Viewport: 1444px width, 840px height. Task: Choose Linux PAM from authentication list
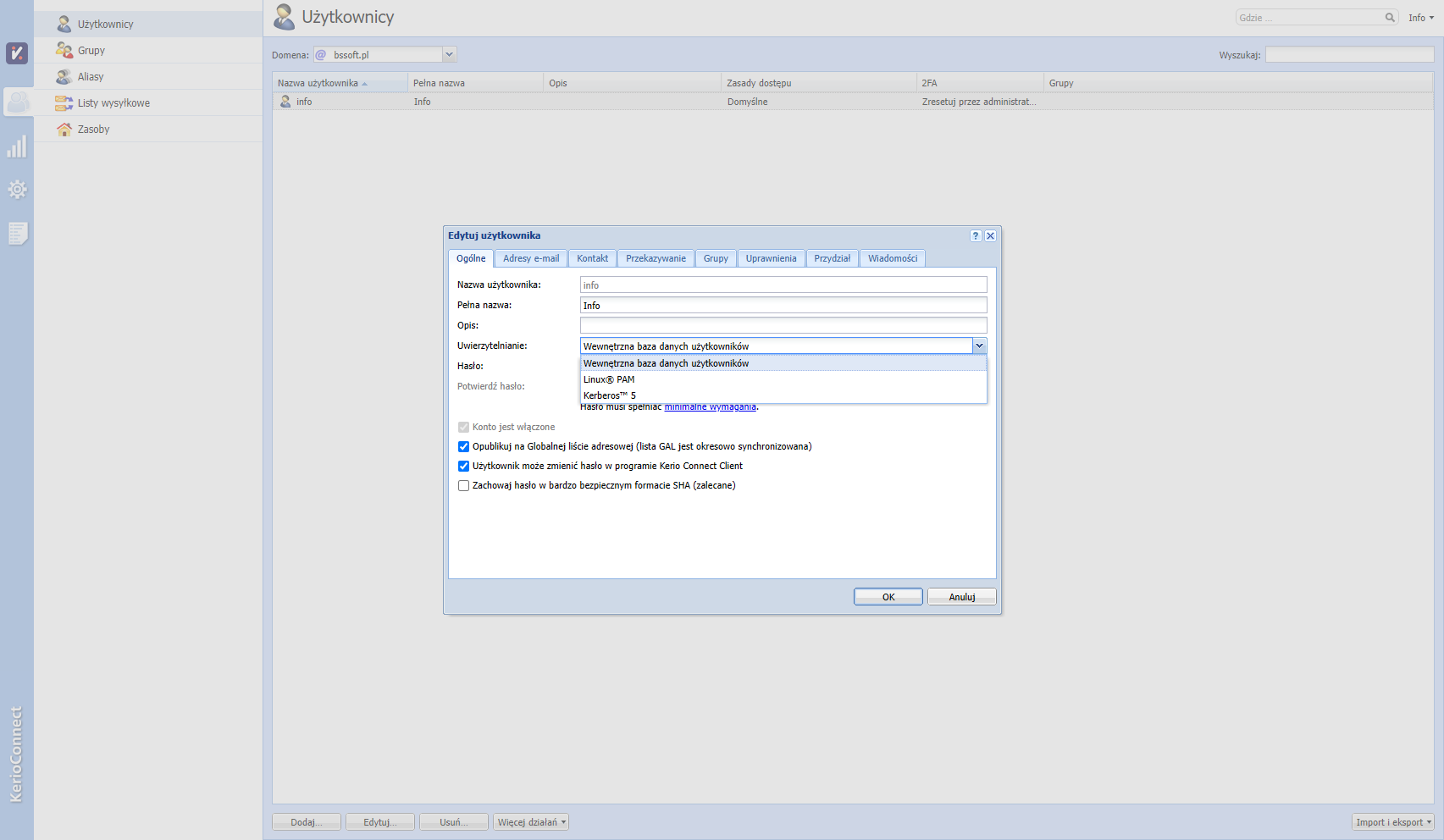tap(609, 379)
